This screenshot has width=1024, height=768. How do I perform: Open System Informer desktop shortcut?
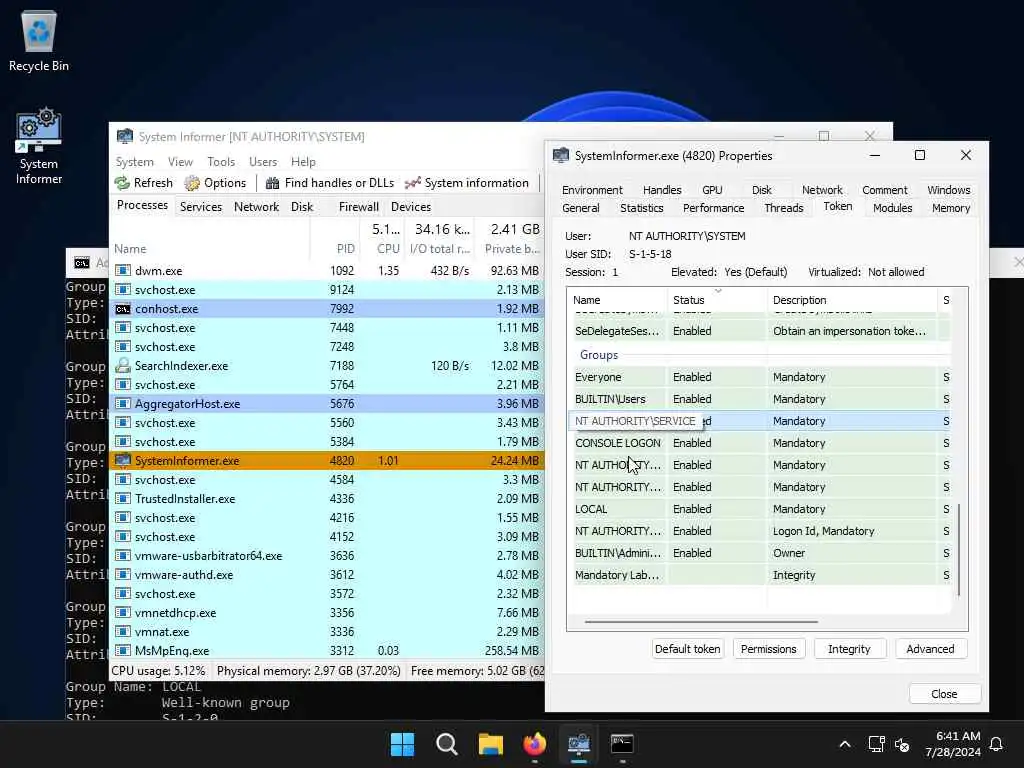39,146
